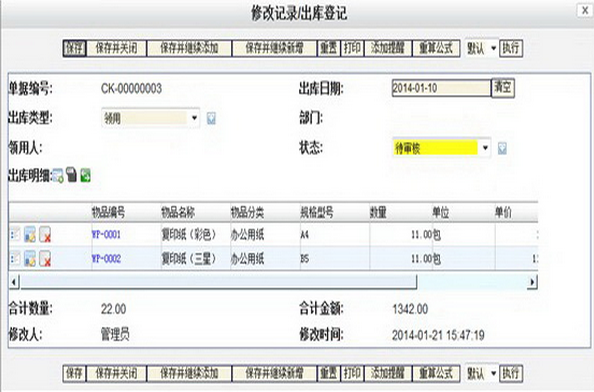Open the bottom 默认 dropdown
Image resolution: width=594 pixels, height=392 pixels.
[x=481, y=373]
